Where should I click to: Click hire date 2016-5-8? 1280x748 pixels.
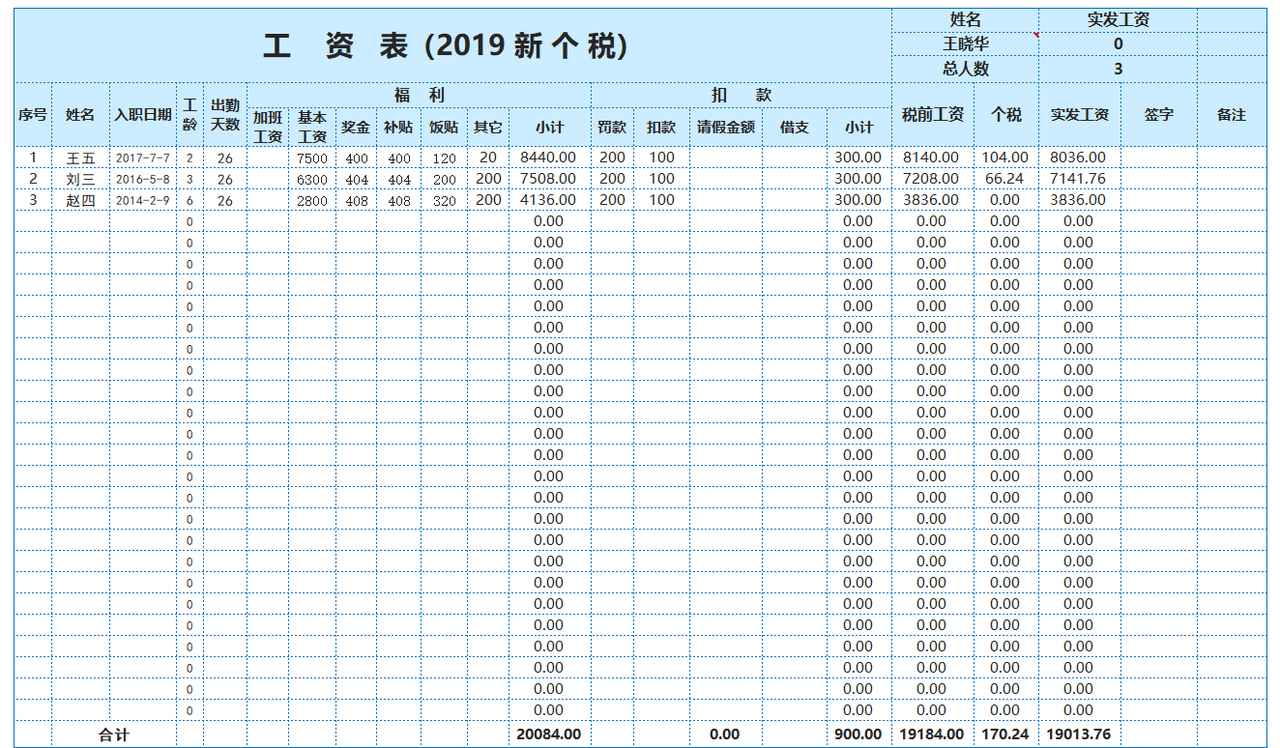(x=143, y=179)
